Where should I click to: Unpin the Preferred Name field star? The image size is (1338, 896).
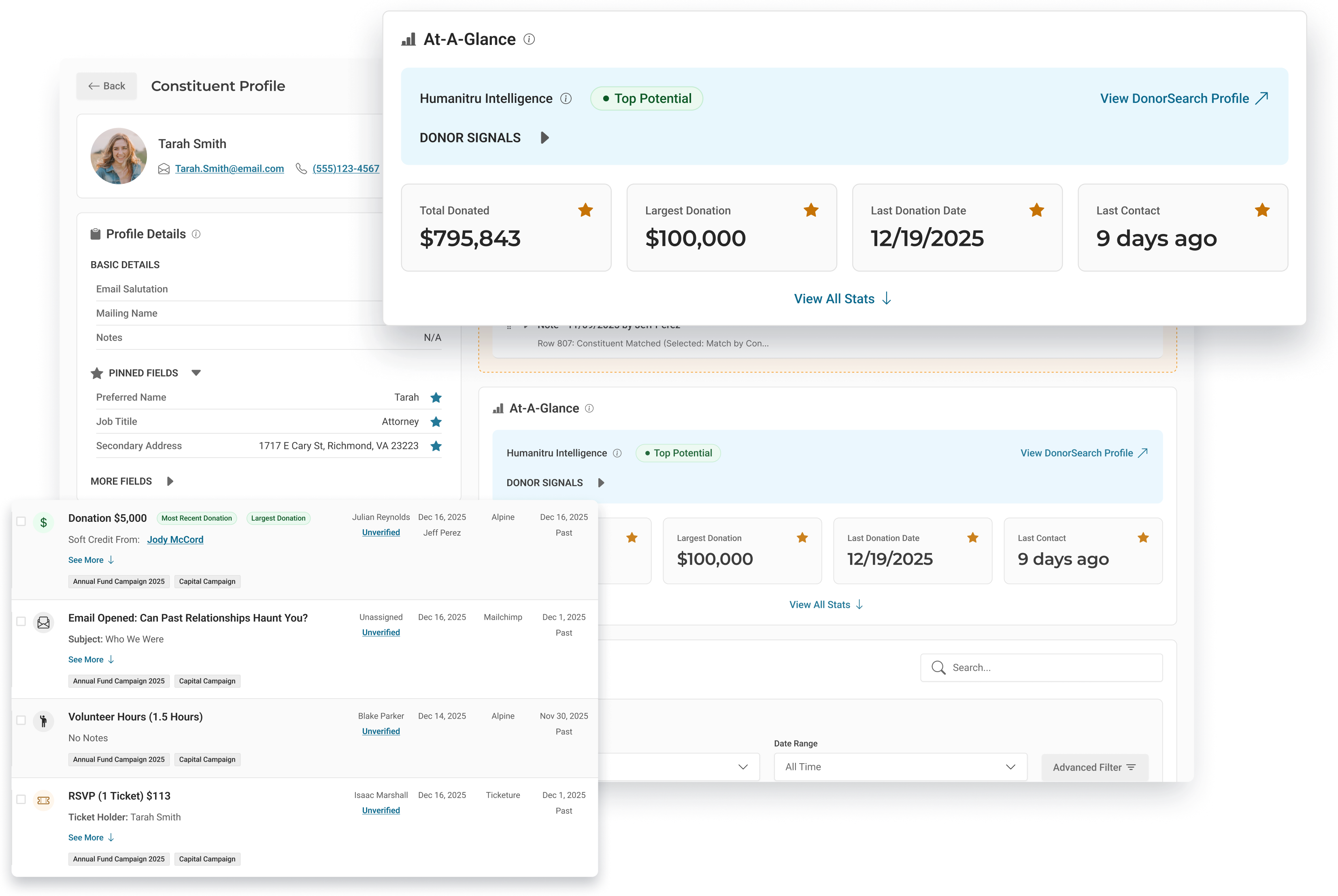[x=436, y=397]
